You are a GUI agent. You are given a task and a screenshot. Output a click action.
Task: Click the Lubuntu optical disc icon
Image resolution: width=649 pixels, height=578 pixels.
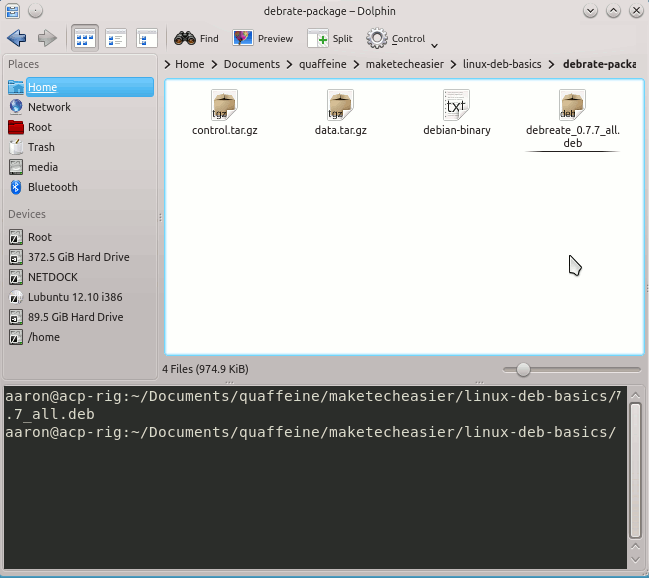pos(16,297)
